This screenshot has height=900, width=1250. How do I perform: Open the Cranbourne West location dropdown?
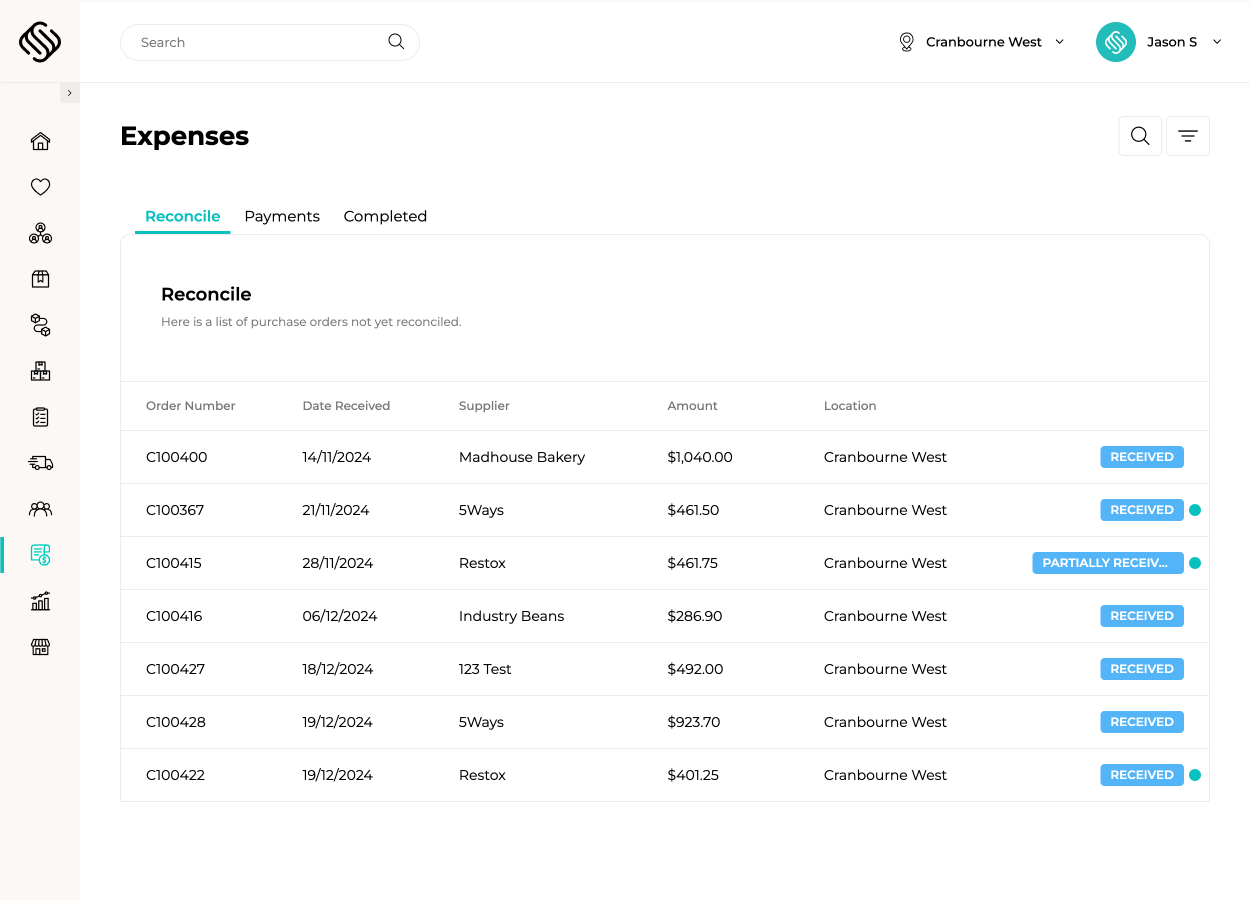point(981,42)
